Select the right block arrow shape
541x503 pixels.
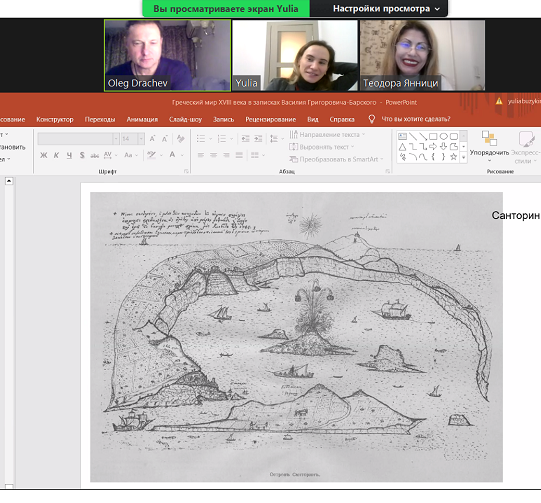[x=433, y=147]
